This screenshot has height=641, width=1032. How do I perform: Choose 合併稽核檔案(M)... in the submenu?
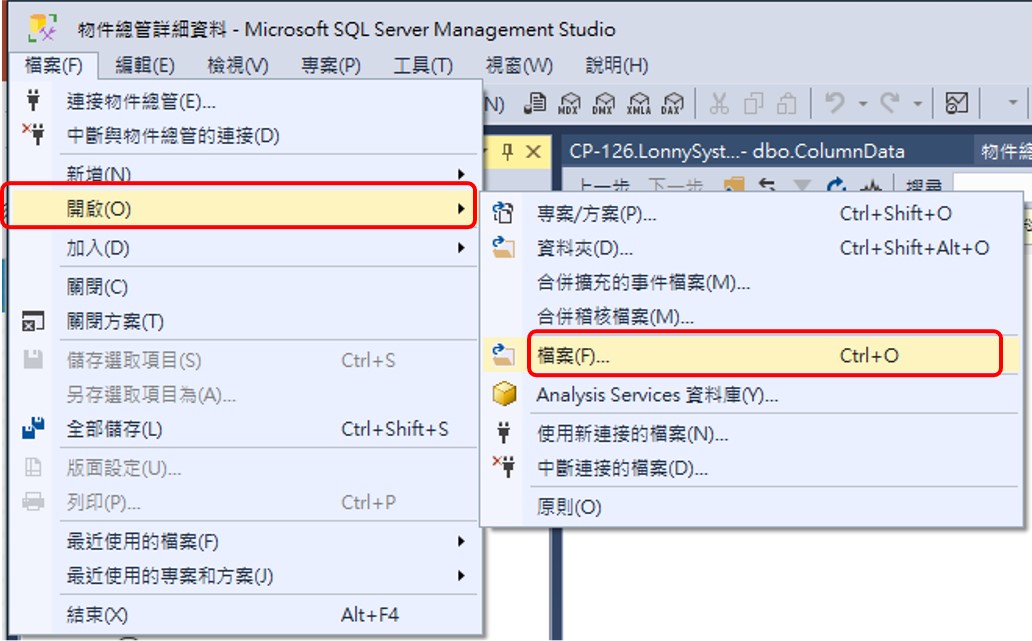[x=752, y=317]
